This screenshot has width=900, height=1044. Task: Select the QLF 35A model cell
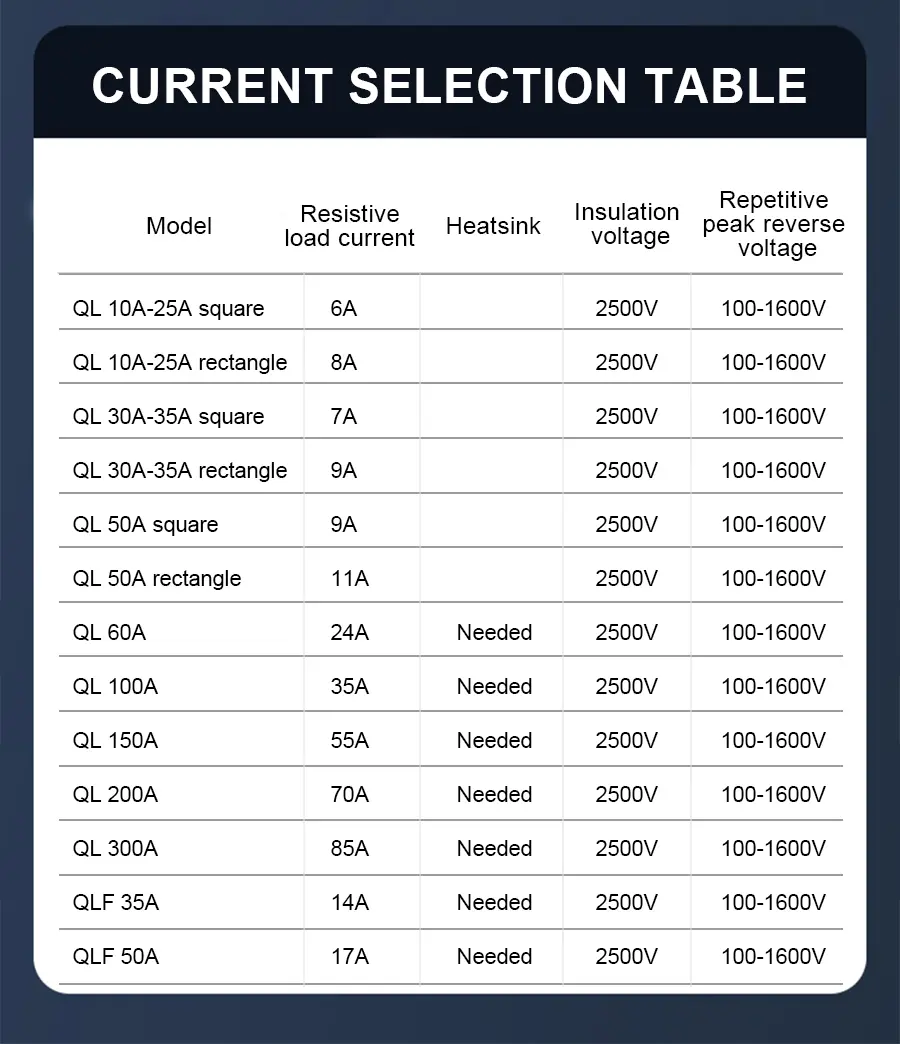pyautogui.click(x=116, y=903)
